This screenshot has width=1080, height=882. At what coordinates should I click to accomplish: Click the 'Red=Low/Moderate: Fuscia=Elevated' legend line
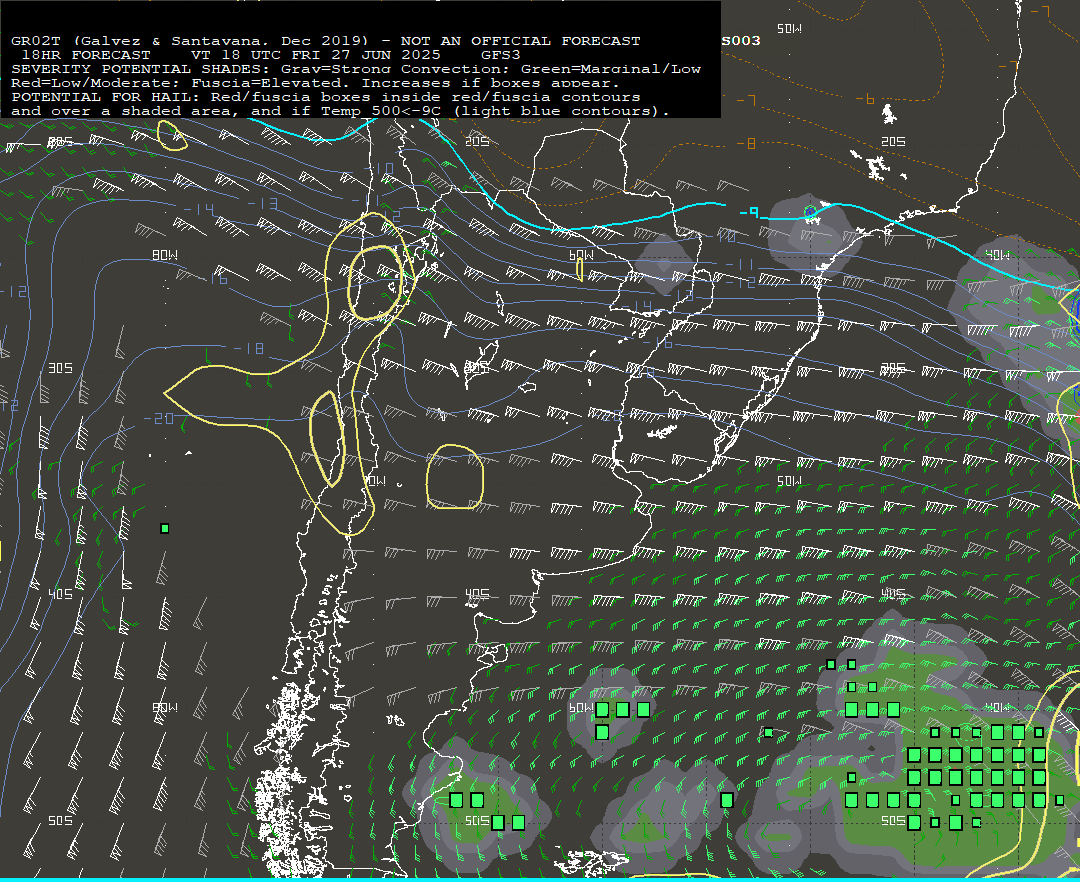pyautogui.click(x=316, y=83)
